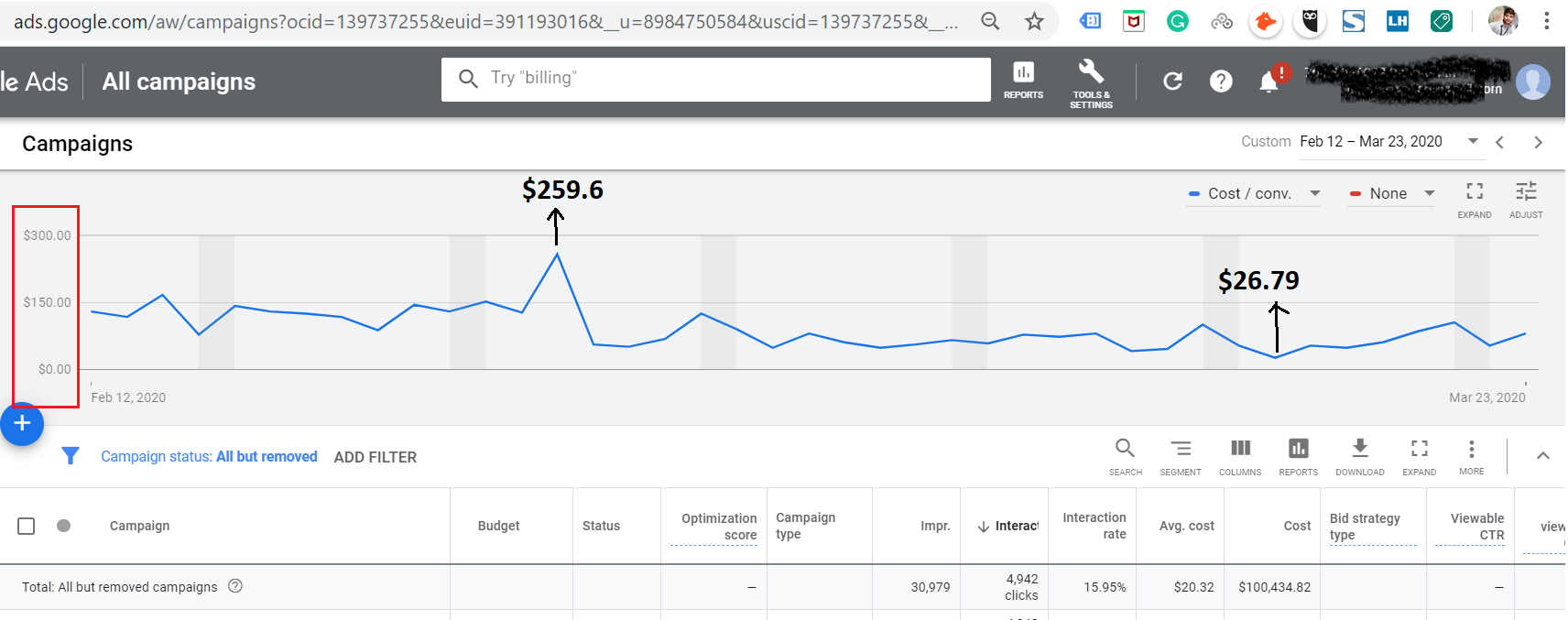This screenshot has width=1568, height=620.
Task: View notifications bell with alert
Action: [1269, 82]
